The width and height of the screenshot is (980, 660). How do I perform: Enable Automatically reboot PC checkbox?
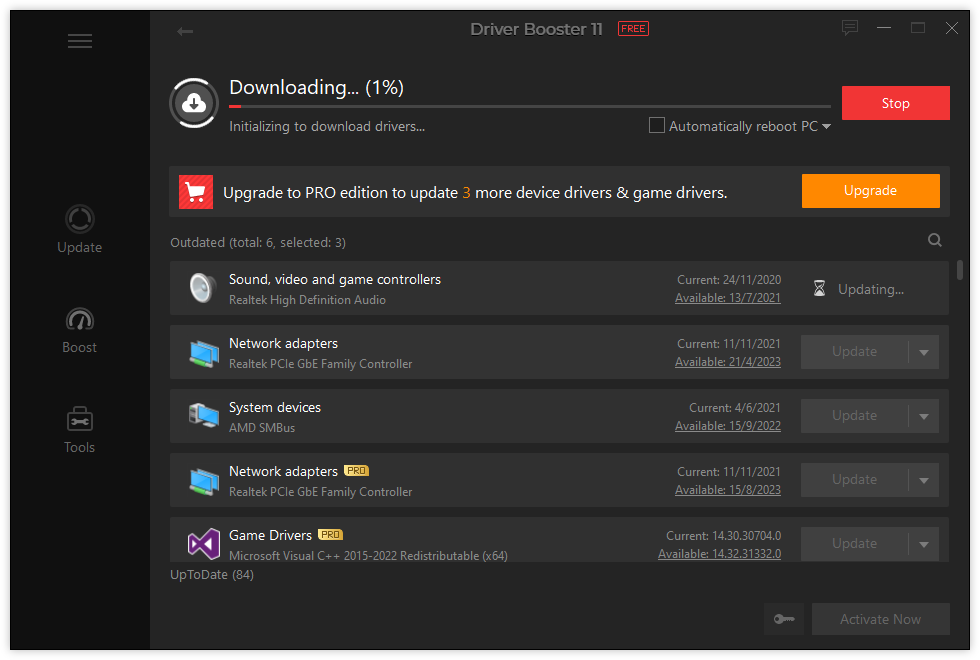pos(656,126)
